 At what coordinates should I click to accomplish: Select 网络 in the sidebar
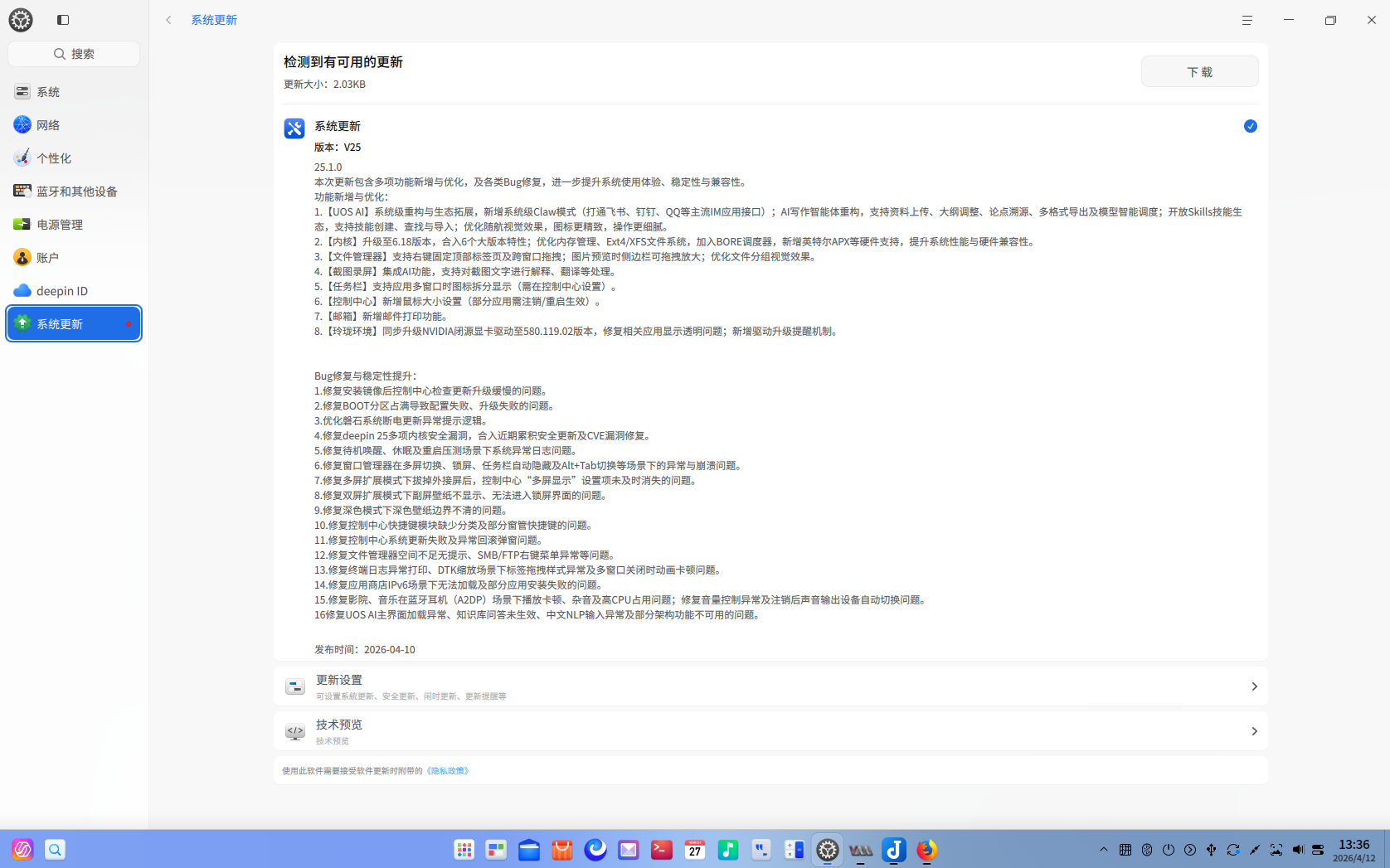(x=74, y=125)
